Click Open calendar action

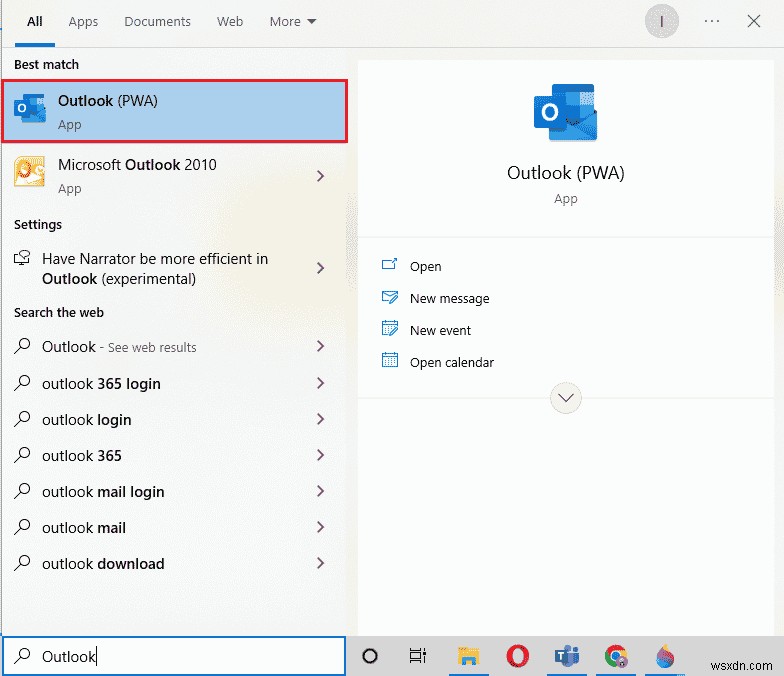(x=452, y=362)
